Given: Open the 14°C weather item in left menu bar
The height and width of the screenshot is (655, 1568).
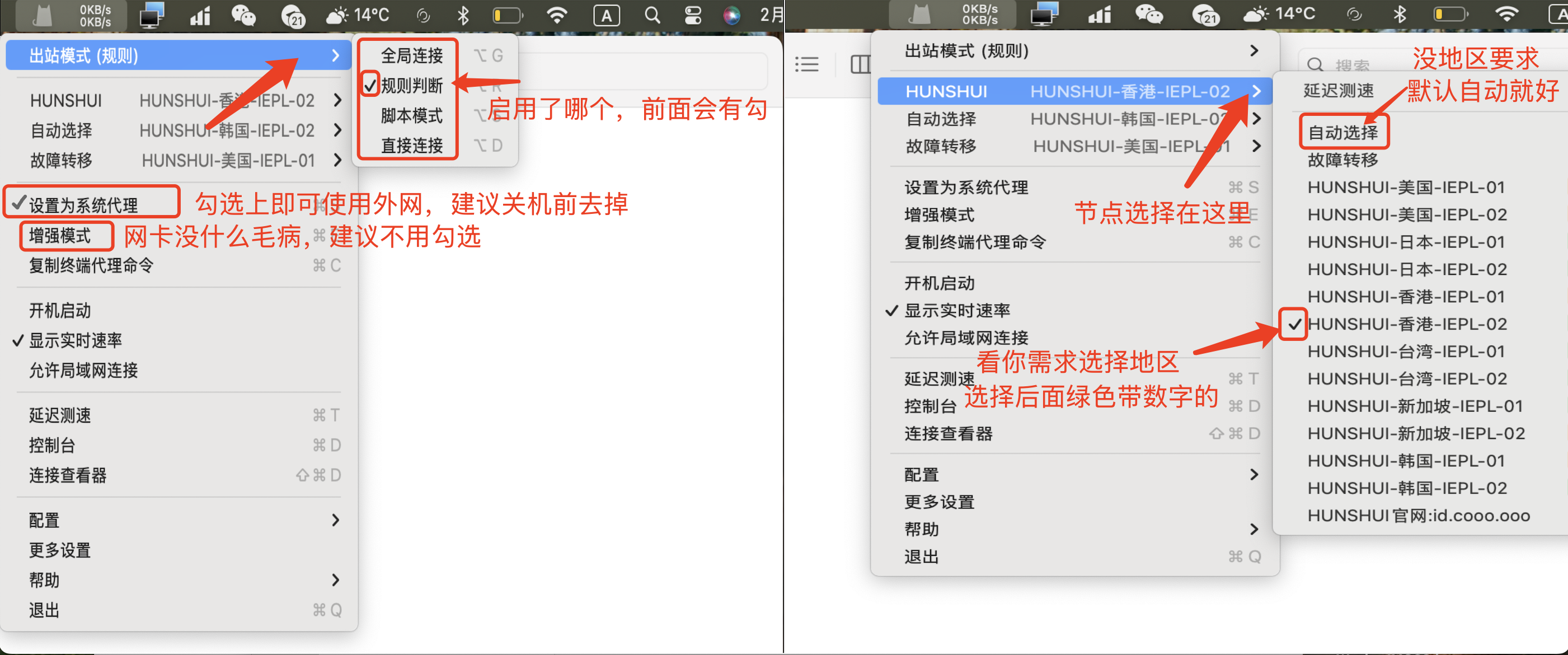Looking at the screenshot, I should coord(358,15).
